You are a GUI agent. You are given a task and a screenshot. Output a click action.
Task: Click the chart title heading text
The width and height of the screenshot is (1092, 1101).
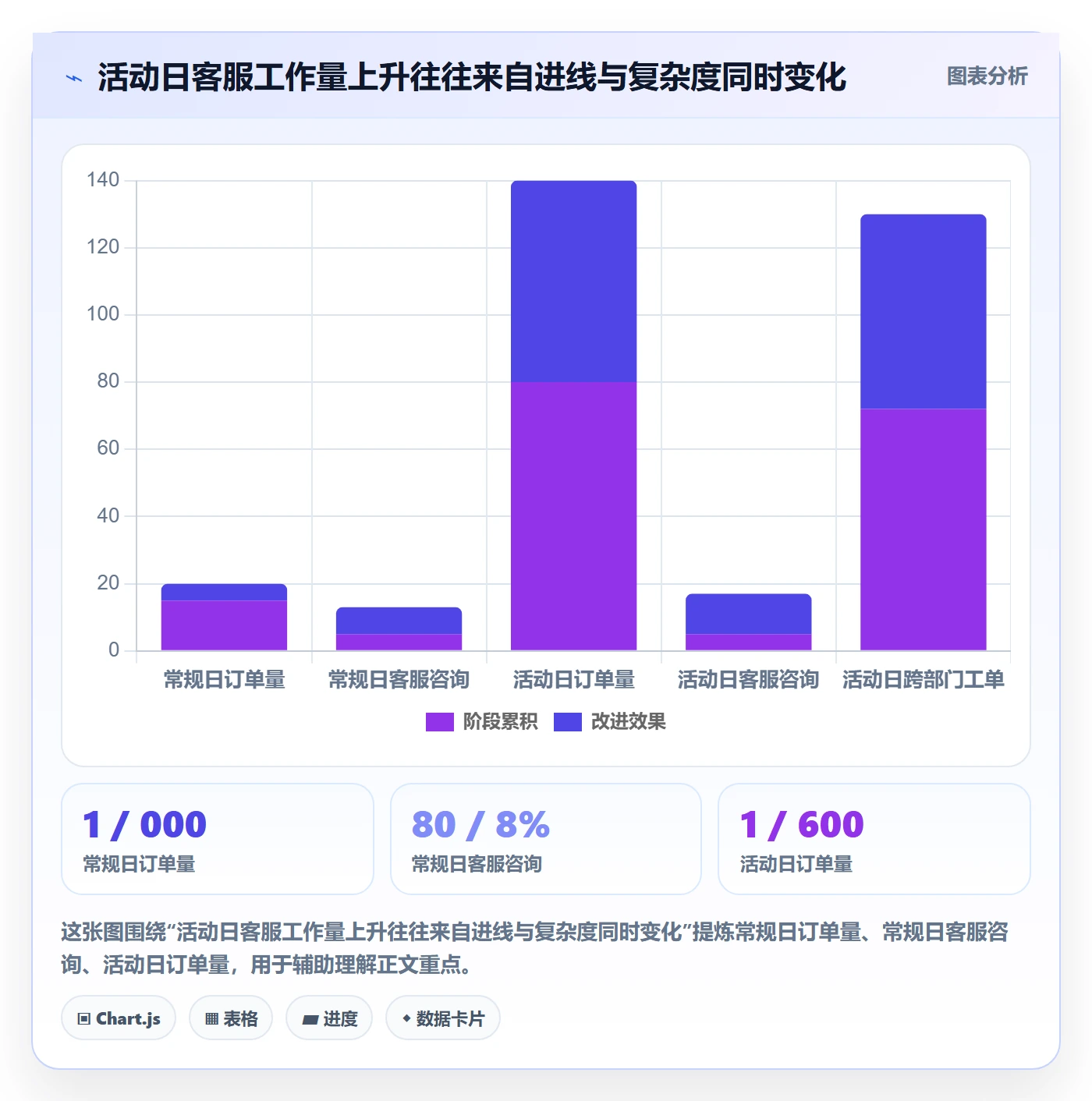click(x=472, y=77)
